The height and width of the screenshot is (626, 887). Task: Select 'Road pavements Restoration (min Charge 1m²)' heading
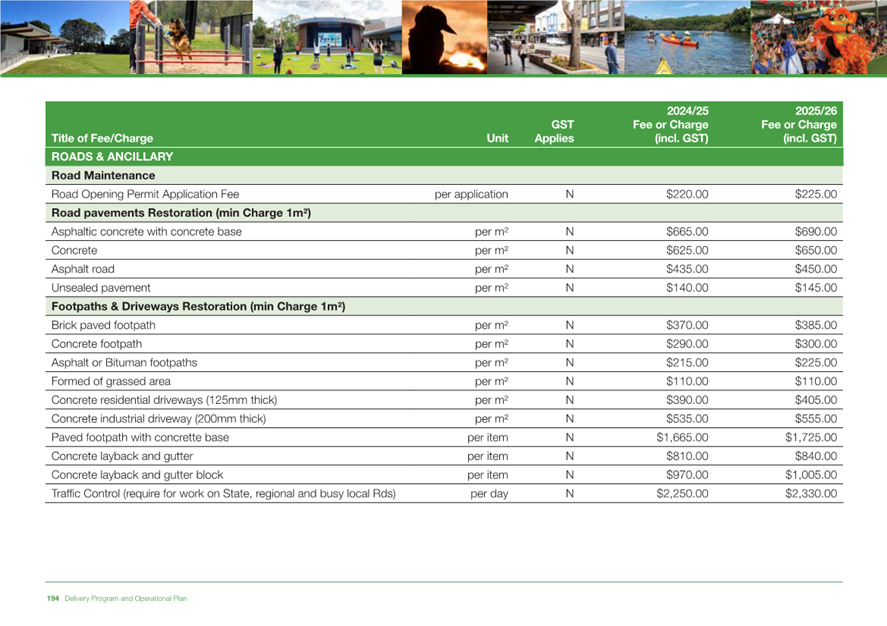click(181, 213)
